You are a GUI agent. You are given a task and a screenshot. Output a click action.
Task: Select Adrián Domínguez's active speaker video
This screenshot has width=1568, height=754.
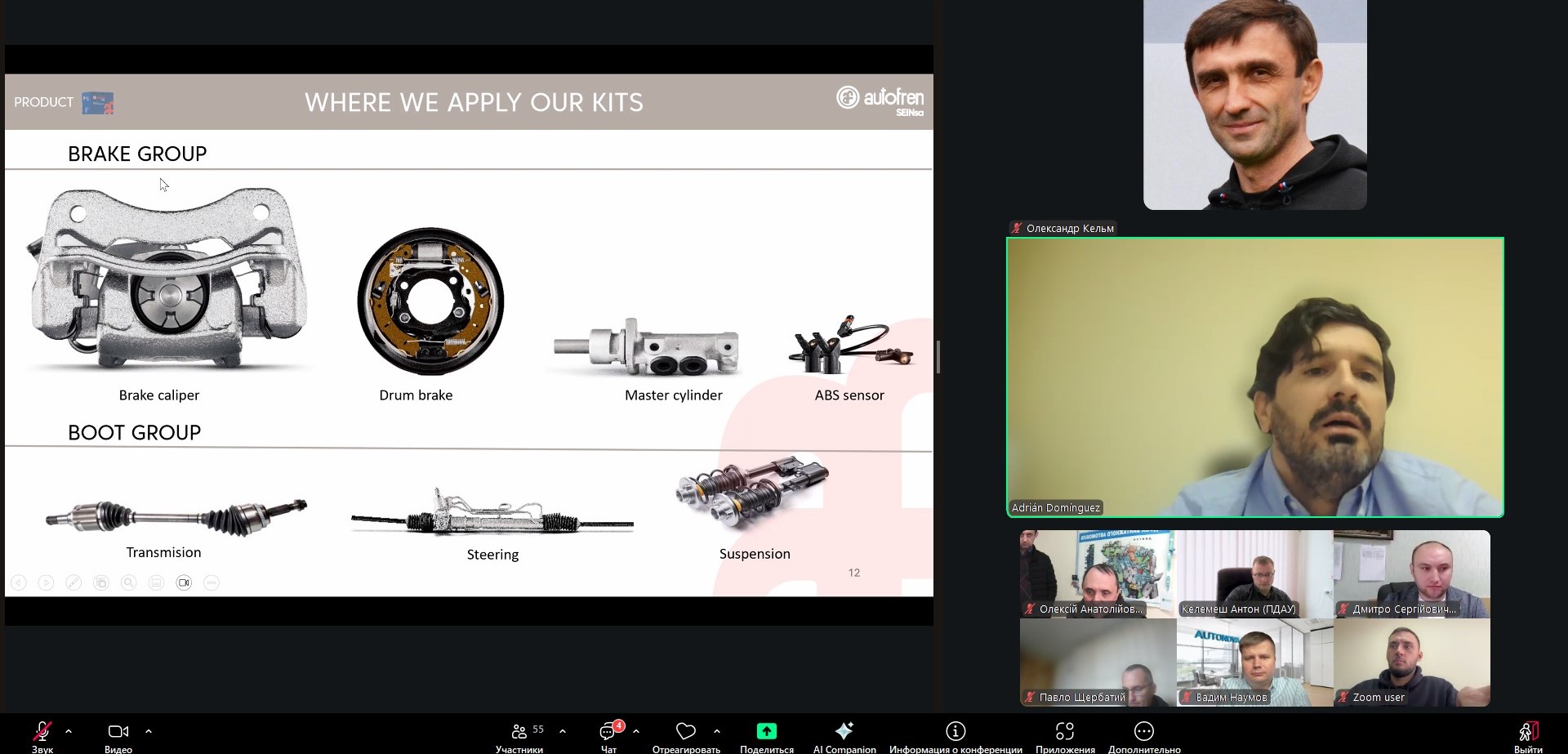(1254, 377)
